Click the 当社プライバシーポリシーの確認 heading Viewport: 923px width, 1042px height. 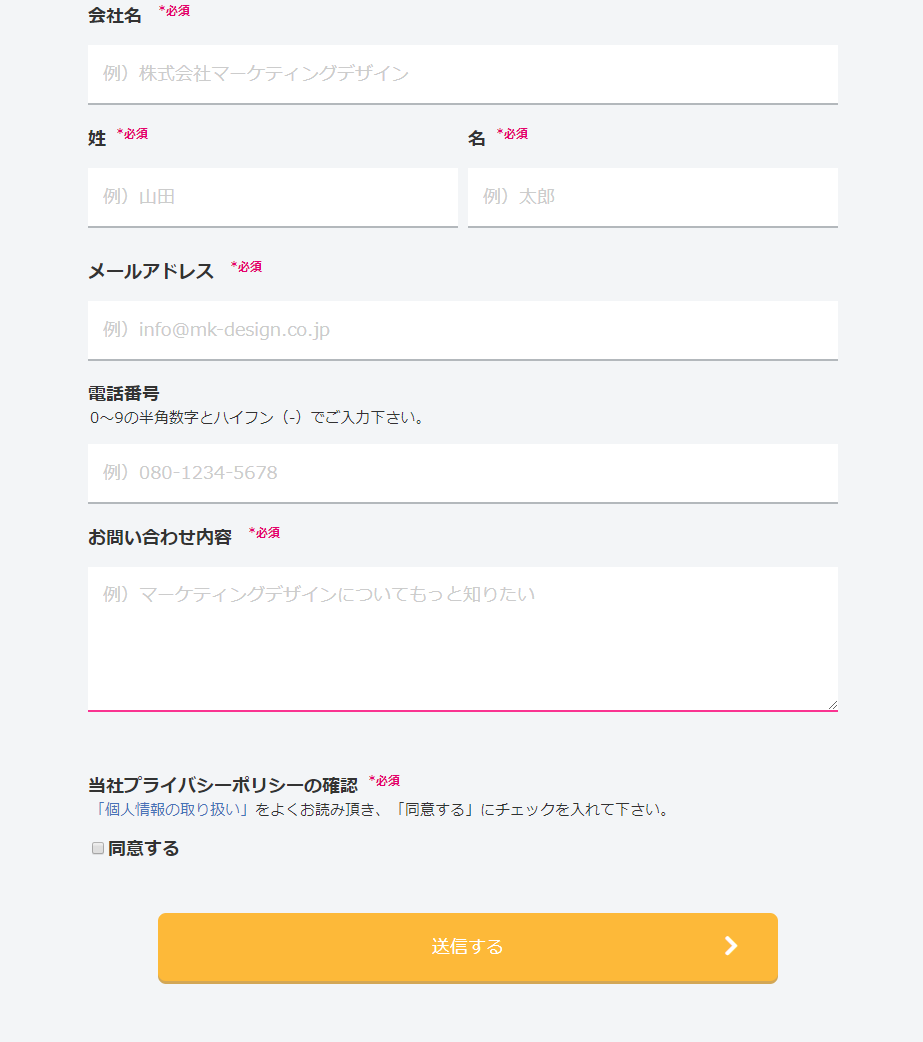pyautogui.click(x=222, y=785)
